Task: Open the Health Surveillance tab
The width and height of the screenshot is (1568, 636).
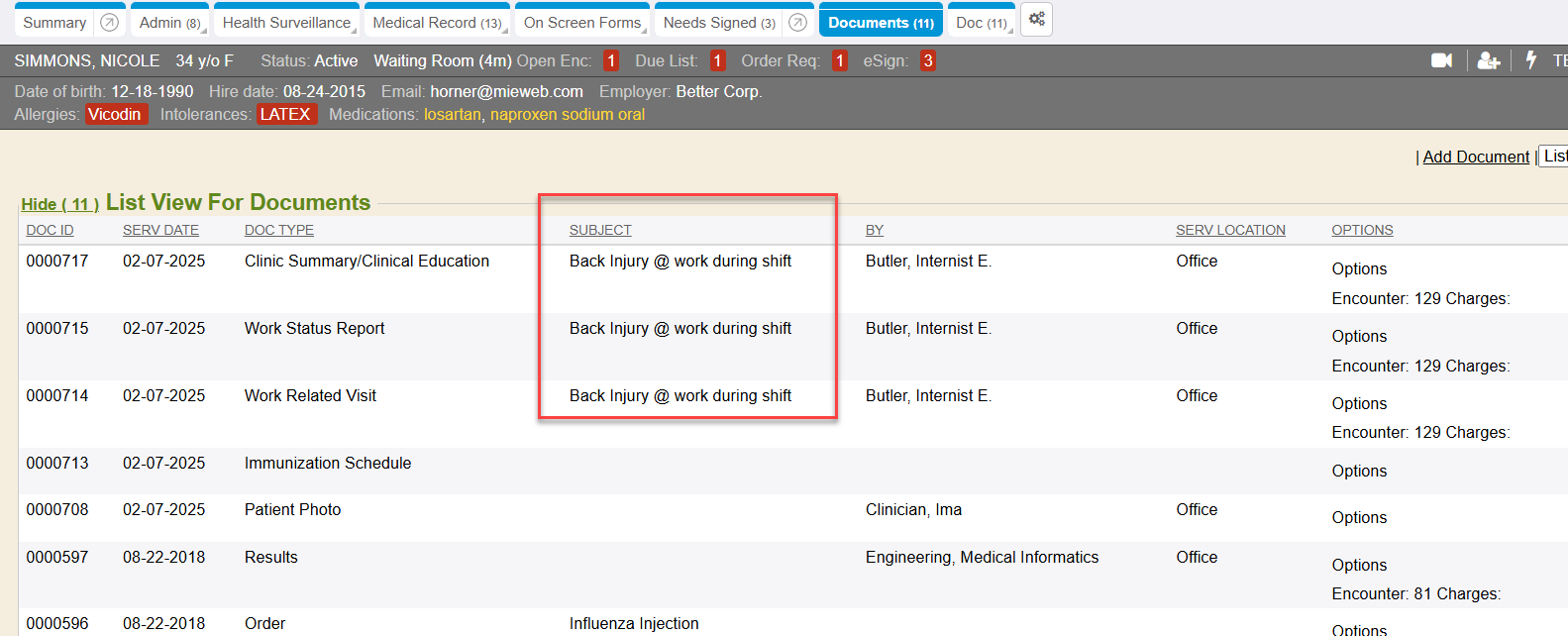Action: coord(285,23)
